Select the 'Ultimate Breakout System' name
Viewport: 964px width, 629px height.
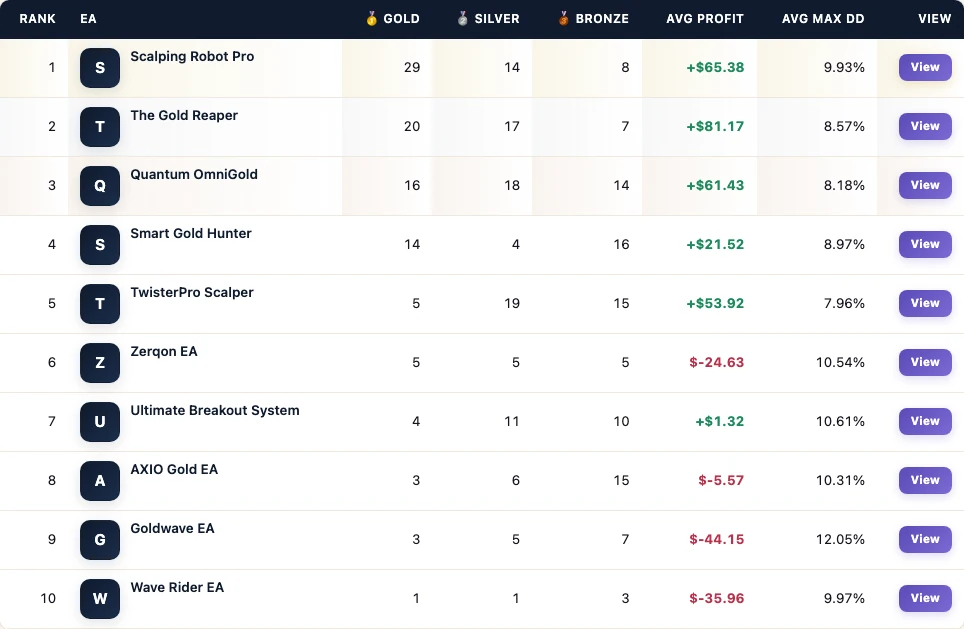coord(215,411)
